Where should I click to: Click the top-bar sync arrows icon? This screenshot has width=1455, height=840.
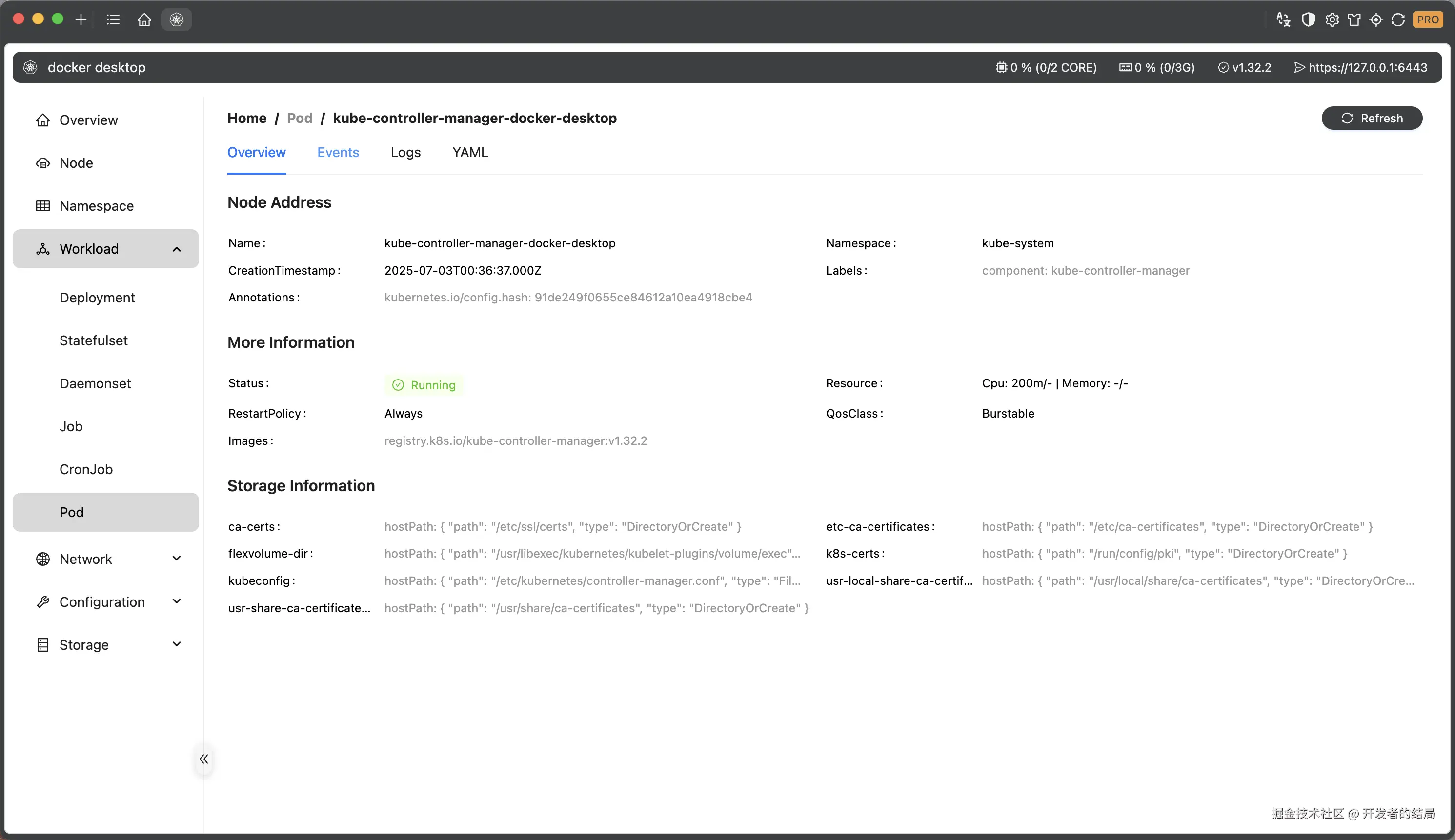coord(1398,20)
